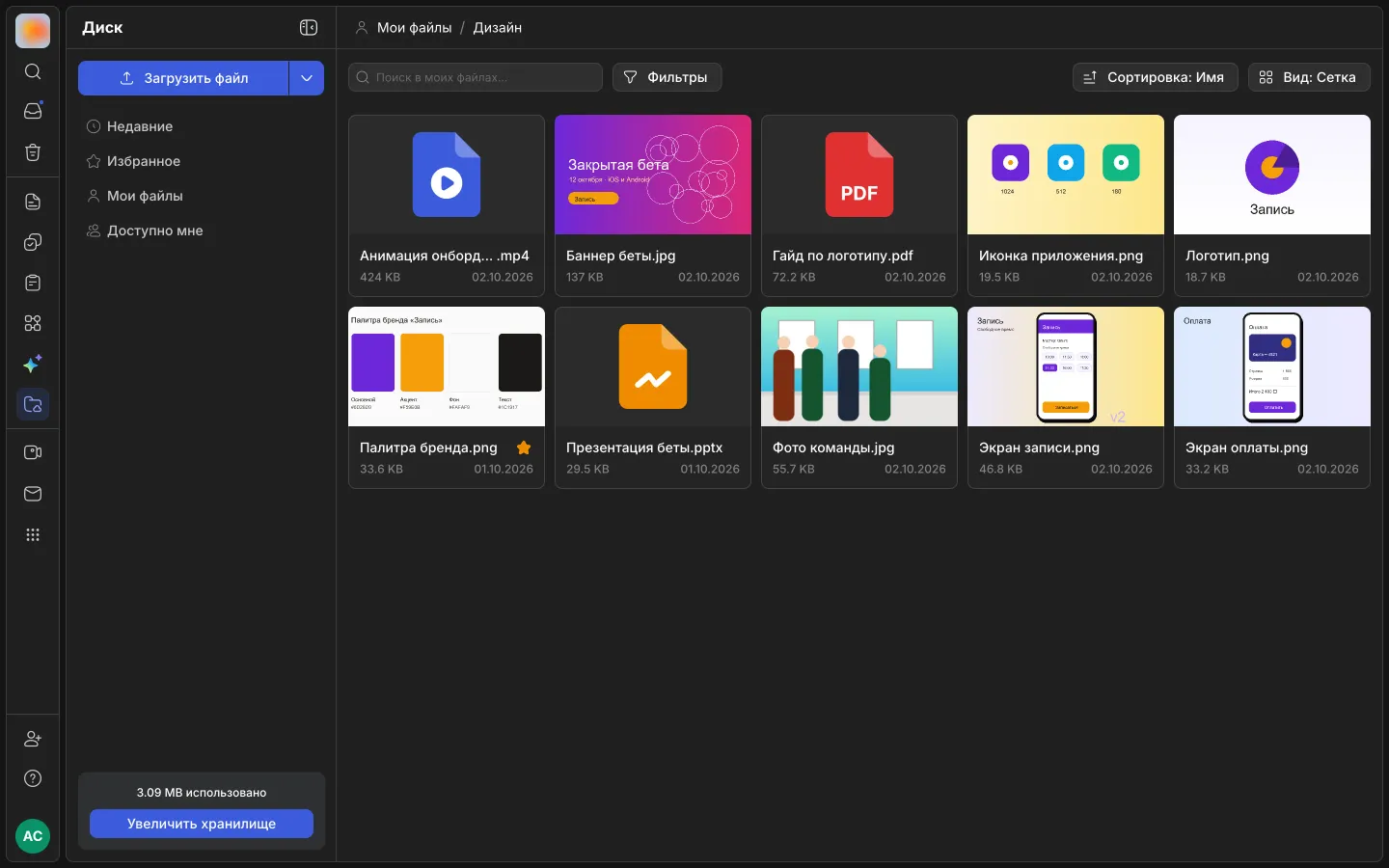Open the four-squares widgets icon in rail
1389x868 pixels.
tap(33, 323)
